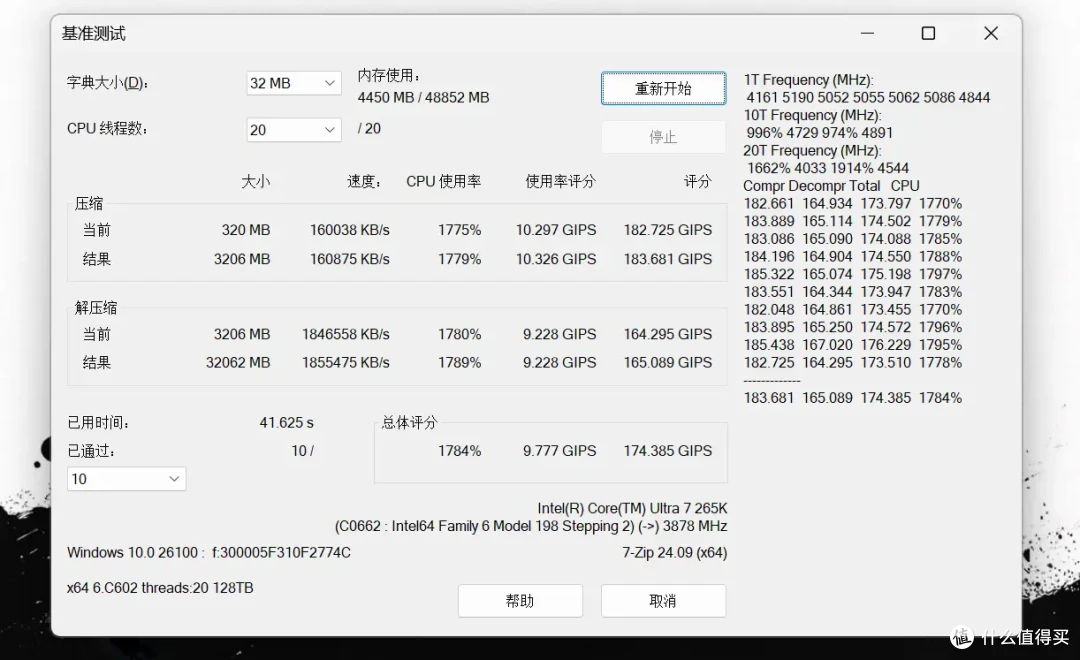Click the 速度 column header

tap(364, 181)
